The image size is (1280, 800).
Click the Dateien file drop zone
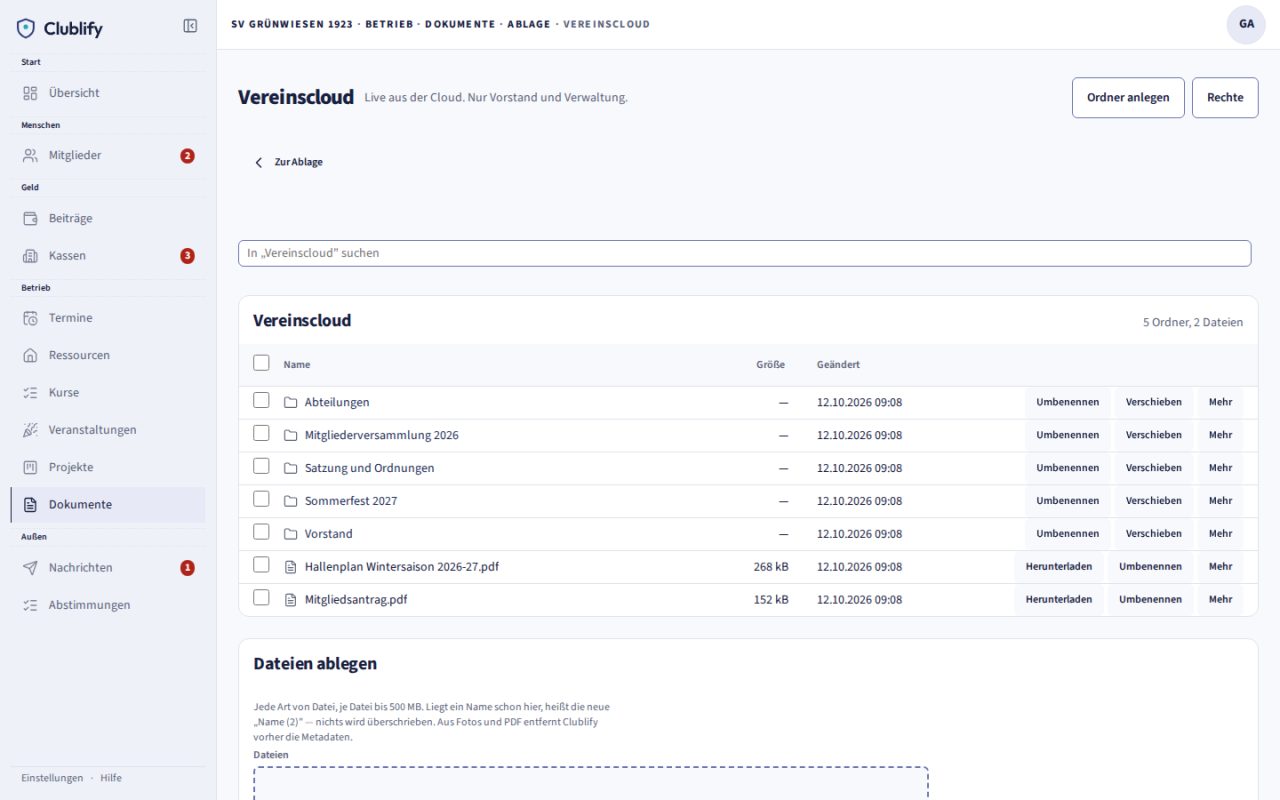pyautogui.click(x=591, y=783)
